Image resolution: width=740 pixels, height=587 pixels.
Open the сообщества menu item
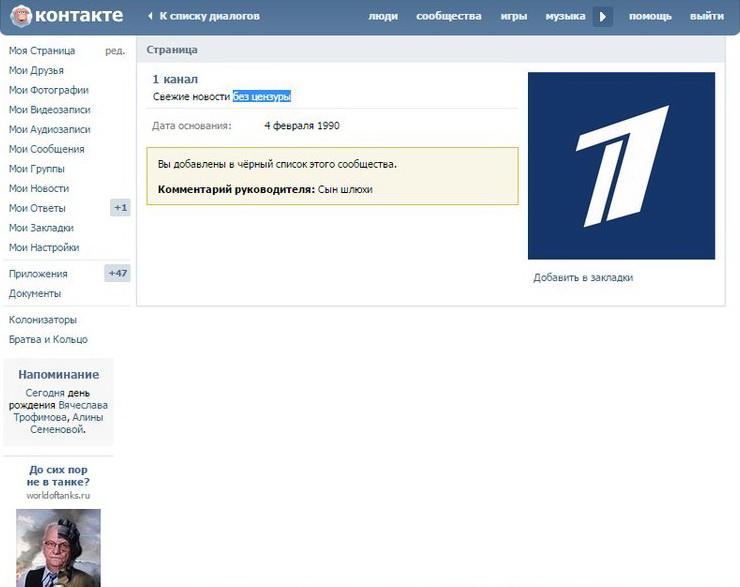(x=448, y=16)
